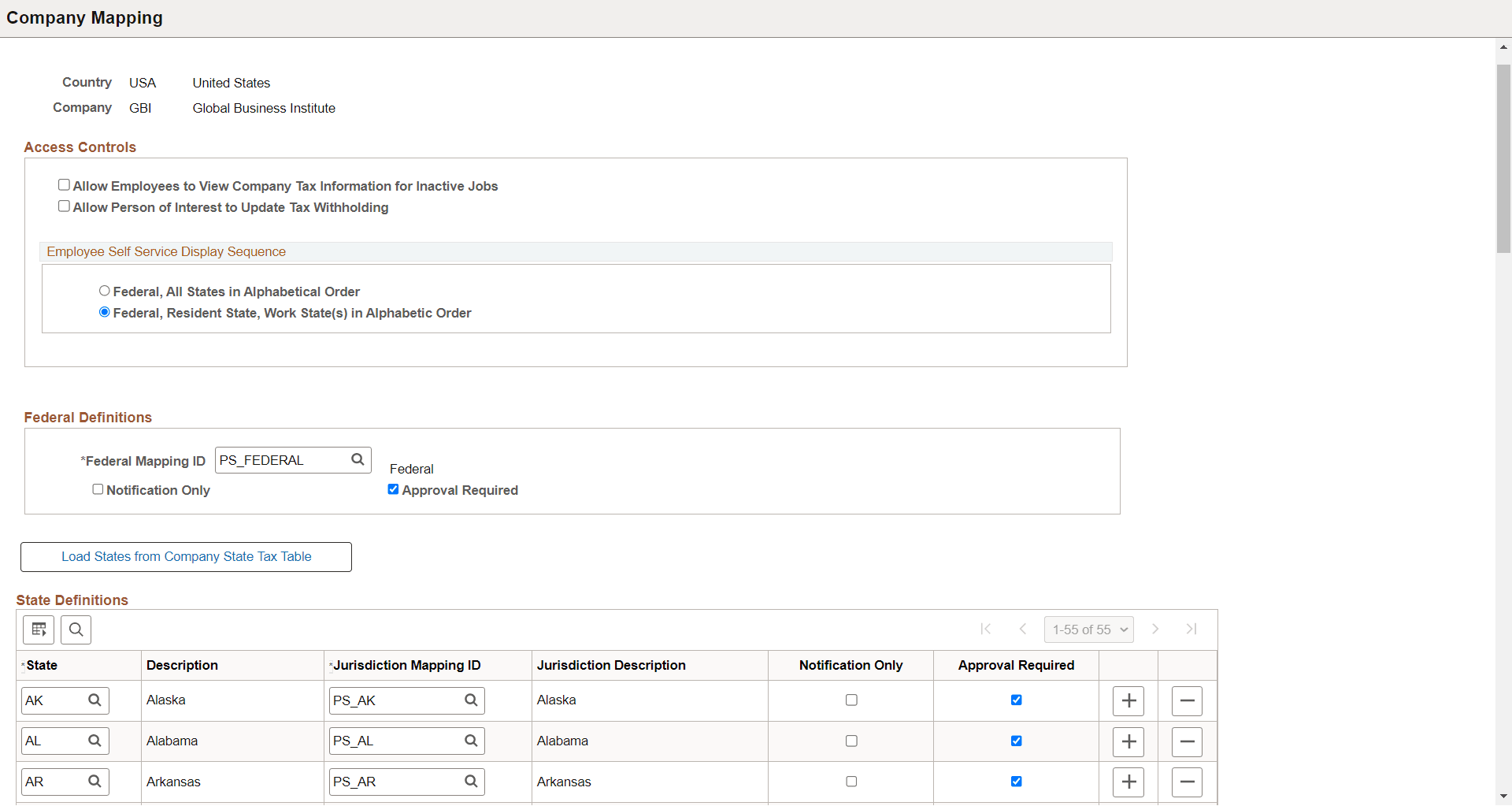Go to last page of state rows
1512x806 pixels.
click(1191, 629)
